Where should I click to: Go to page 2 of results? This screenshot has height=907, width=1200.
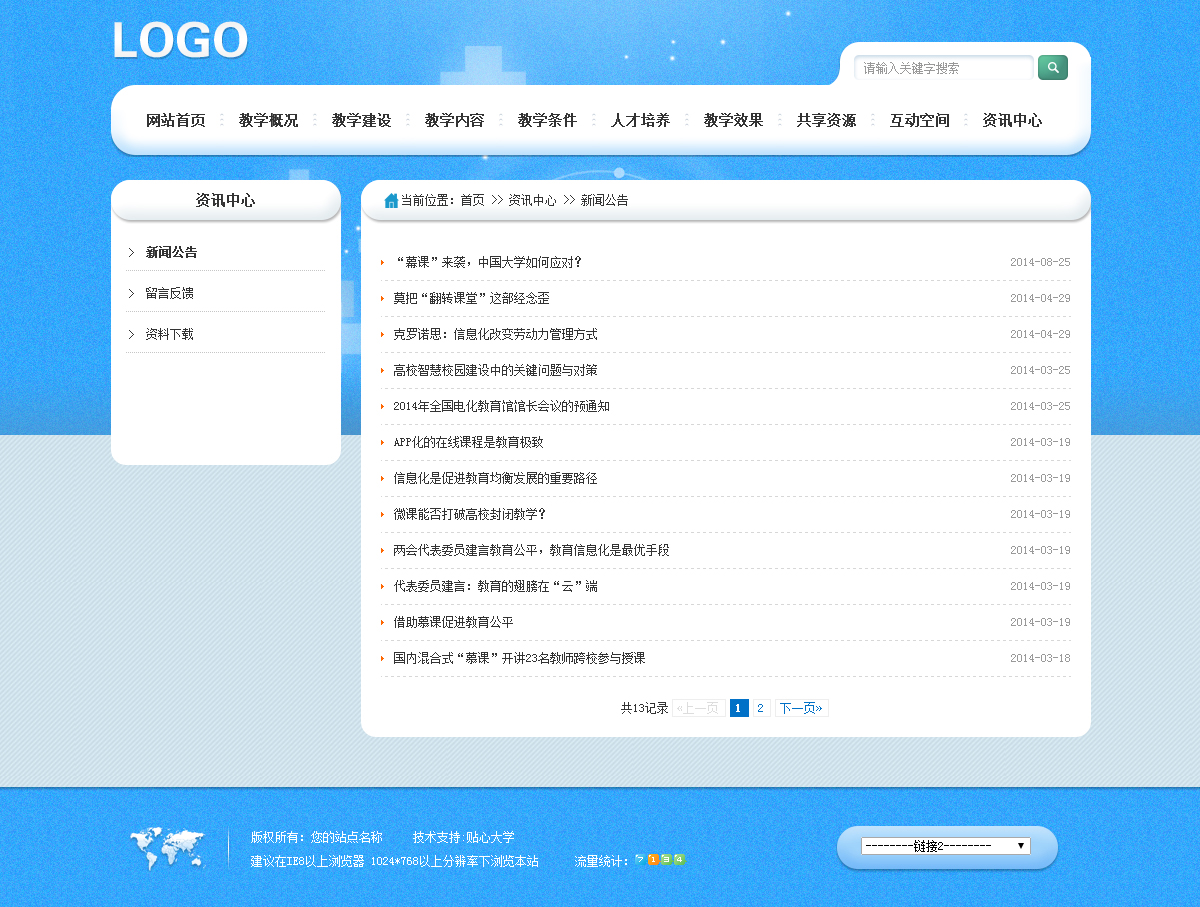(760, 708)
